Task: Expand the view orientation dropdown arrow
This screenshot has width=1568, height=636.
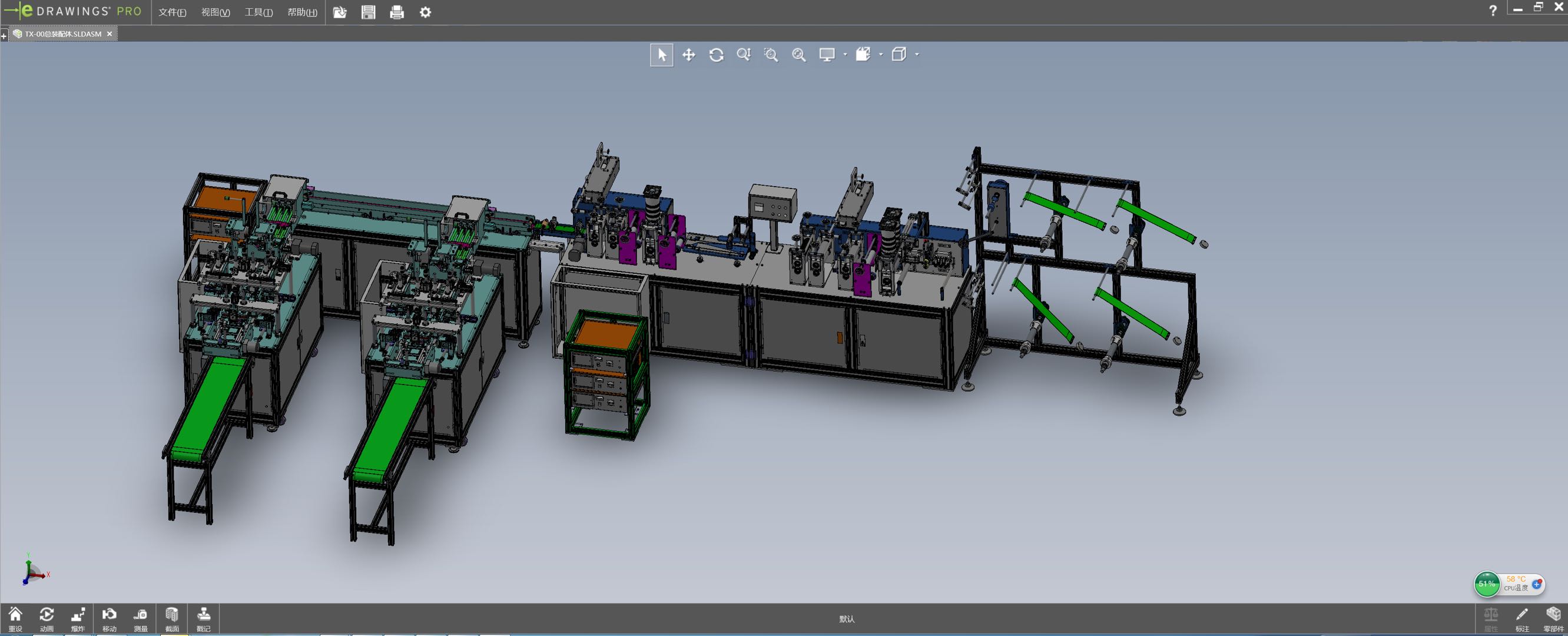Action: (881, 55)
